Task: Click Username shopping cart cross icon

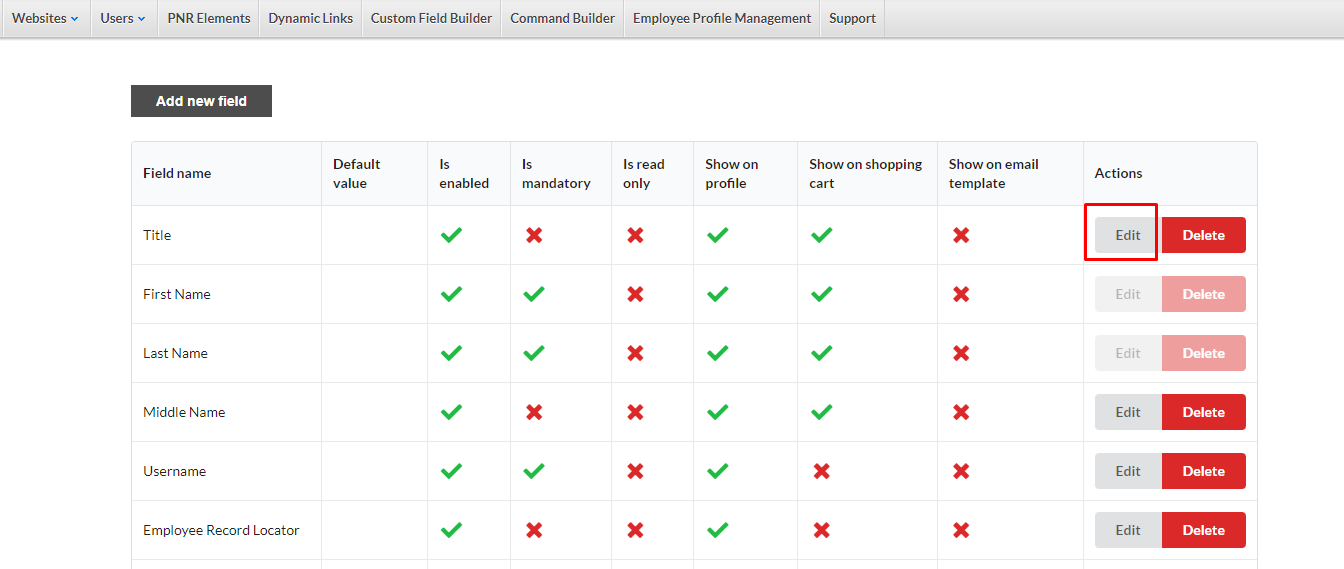Action: (x=821, y=471)
